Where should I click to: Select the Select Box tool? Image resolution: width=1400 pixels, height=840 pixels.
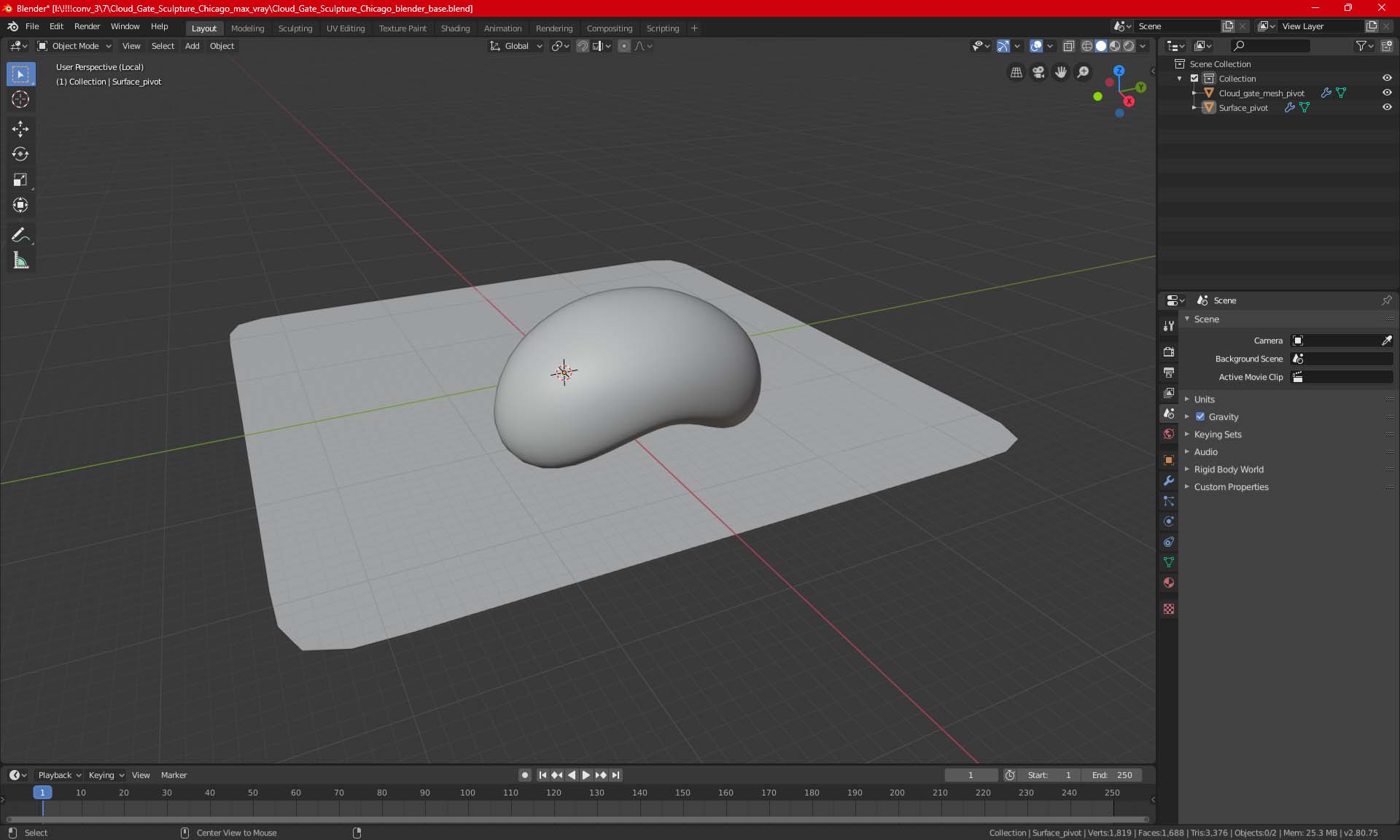click(x=20, y=74)
